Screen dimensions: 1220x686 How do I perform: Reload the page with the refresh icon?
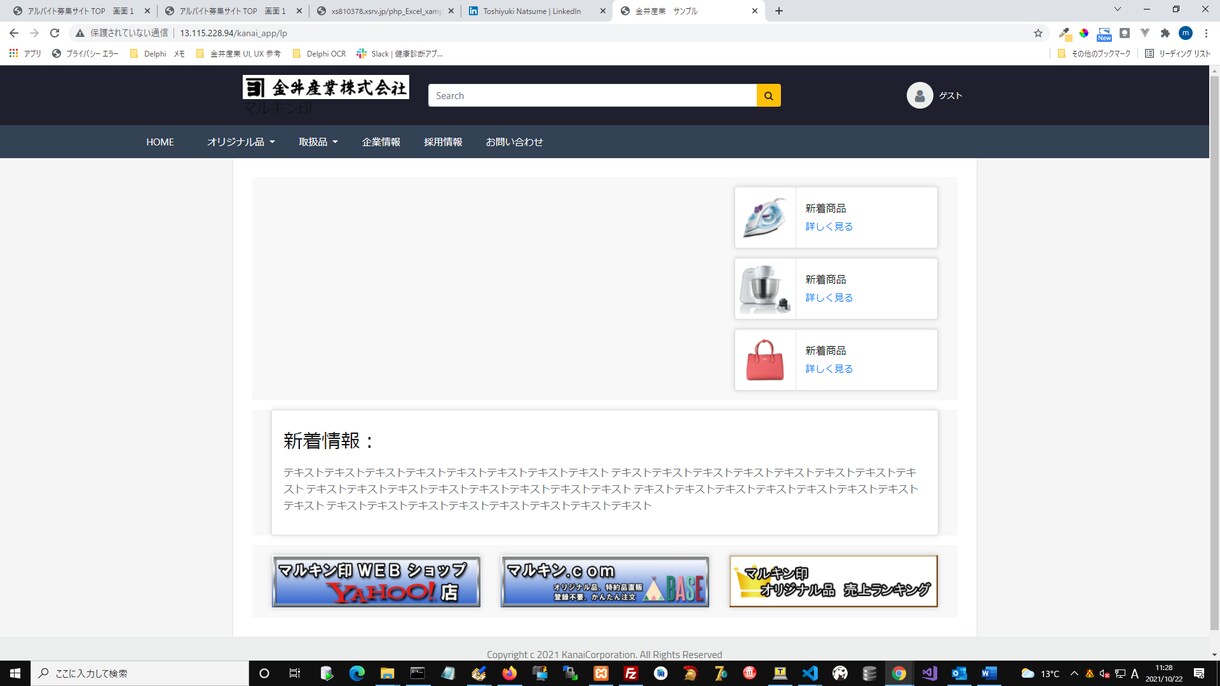click(x=54, y=33)
